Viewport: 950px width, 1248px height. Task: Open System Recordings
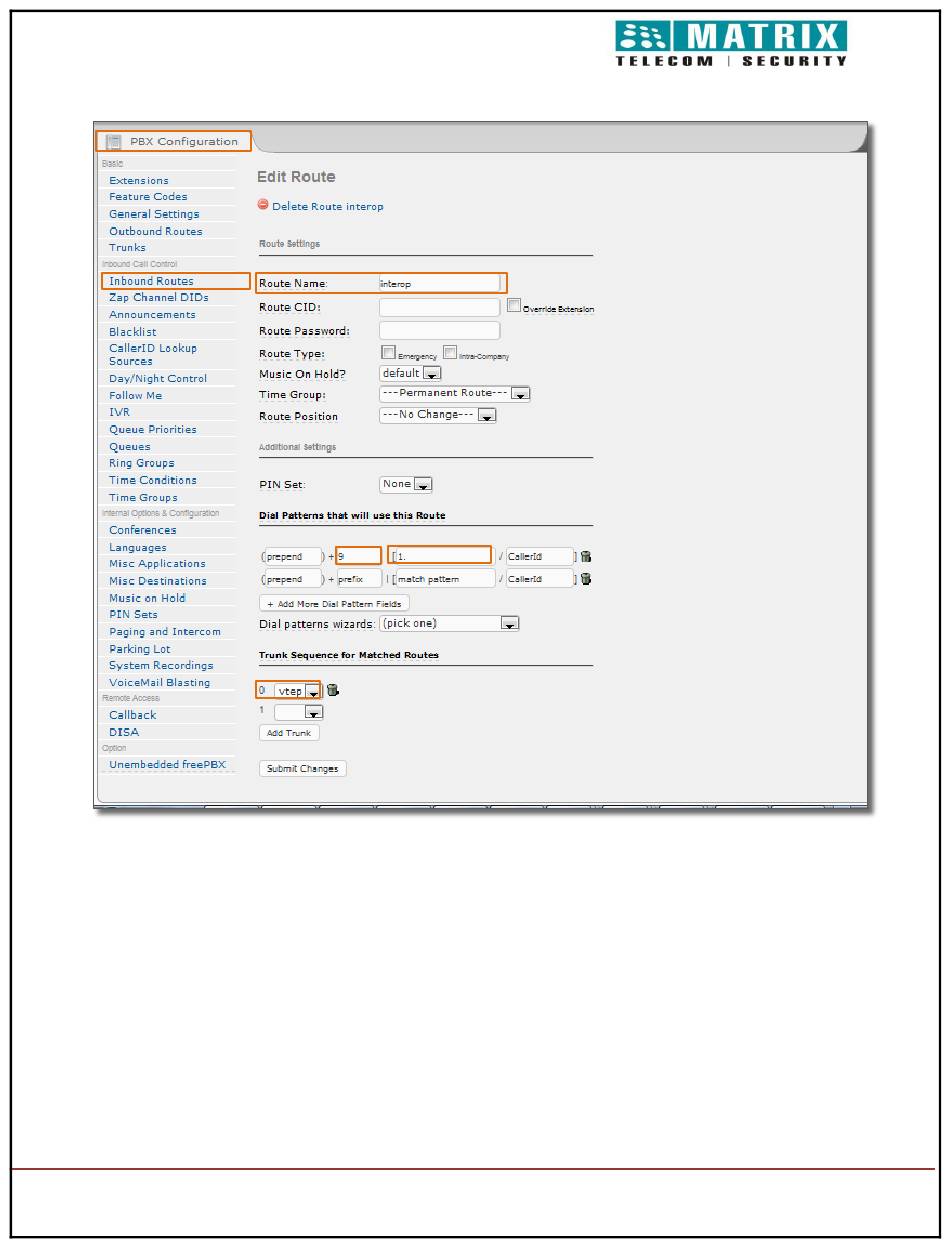click(x=161, y=666)
